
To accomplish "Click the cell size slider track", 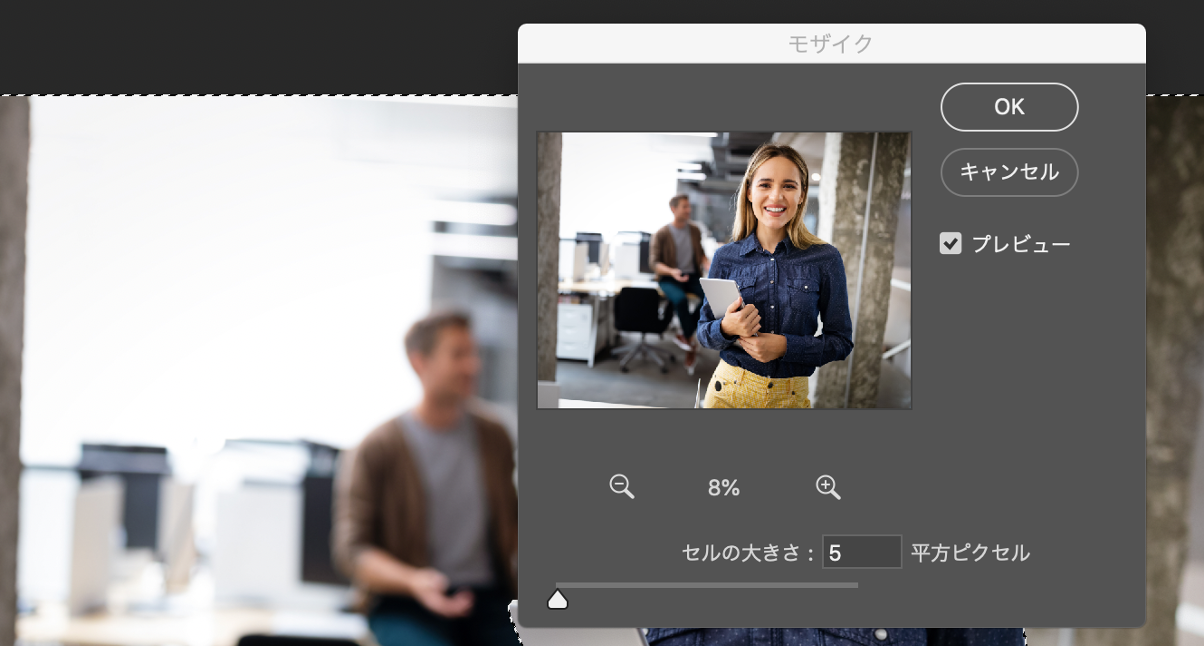I will coord(707,585).
